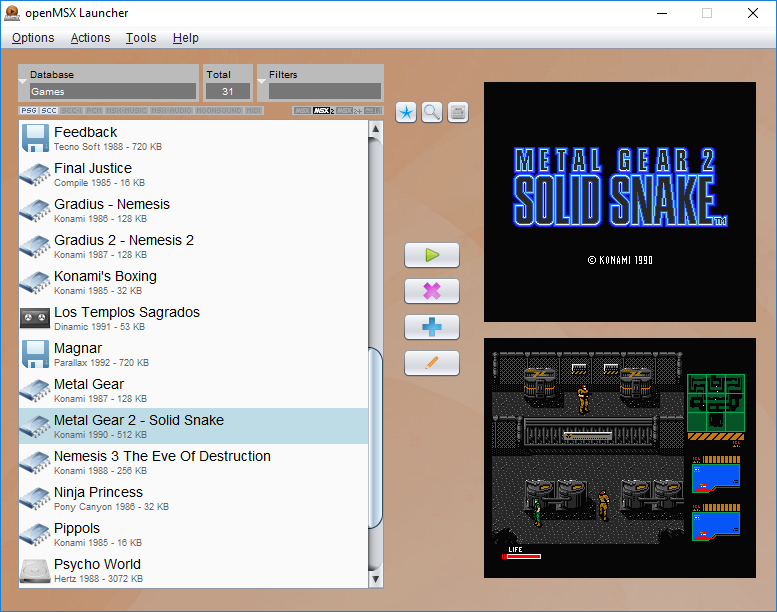Screen dimensions: 777x612
Task: Select the Metal Gear 1987 entry
Action: pos(193,390)
